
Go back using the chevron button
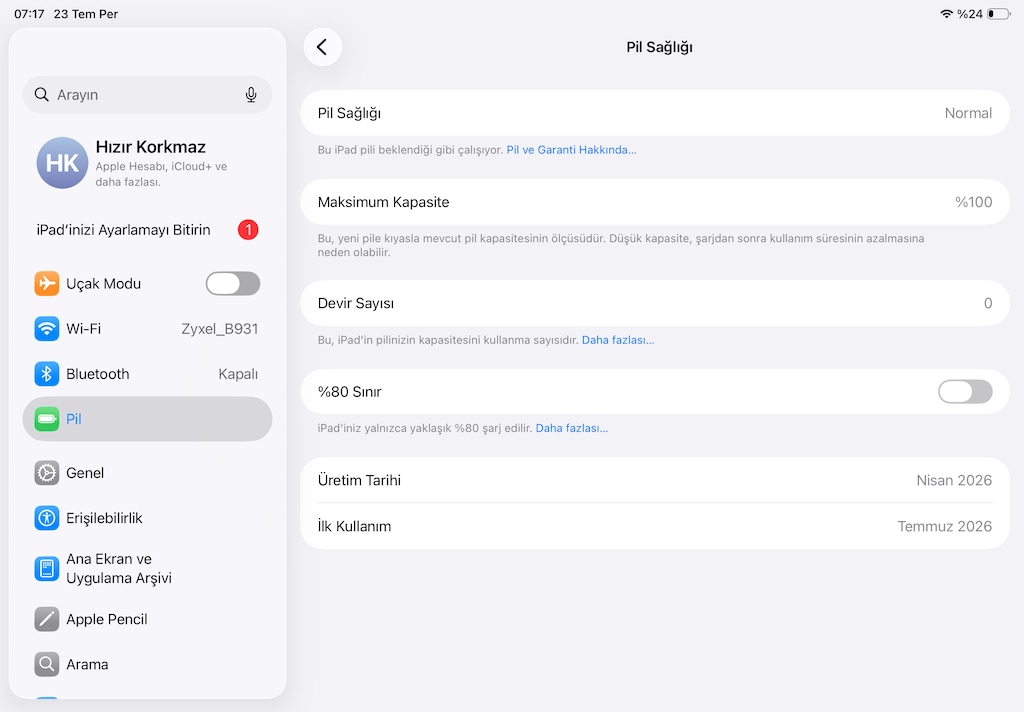[322, 47]
